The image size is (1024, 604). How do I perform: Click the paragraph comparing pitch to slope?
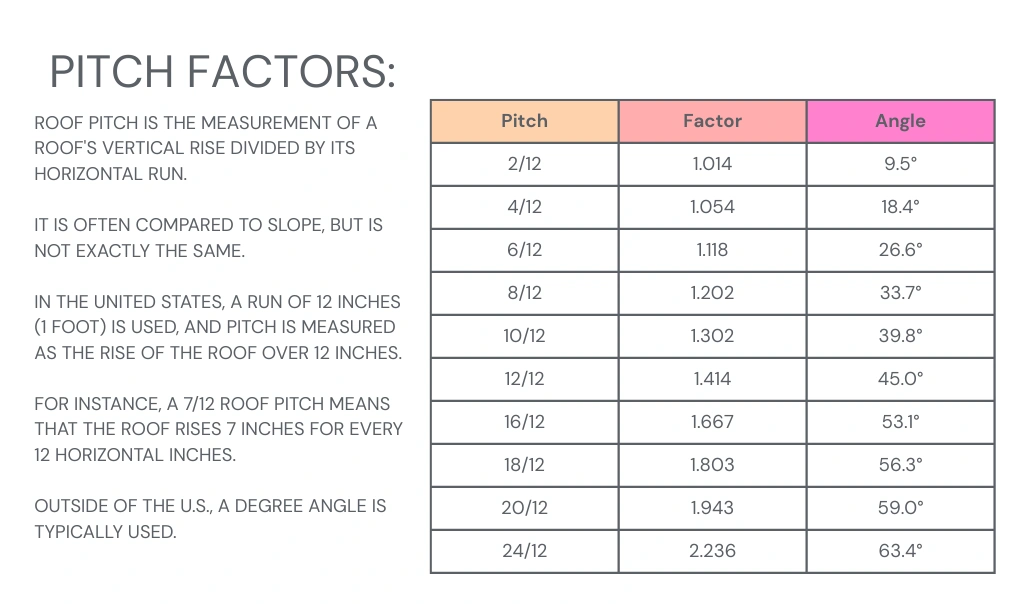[208, 238]
